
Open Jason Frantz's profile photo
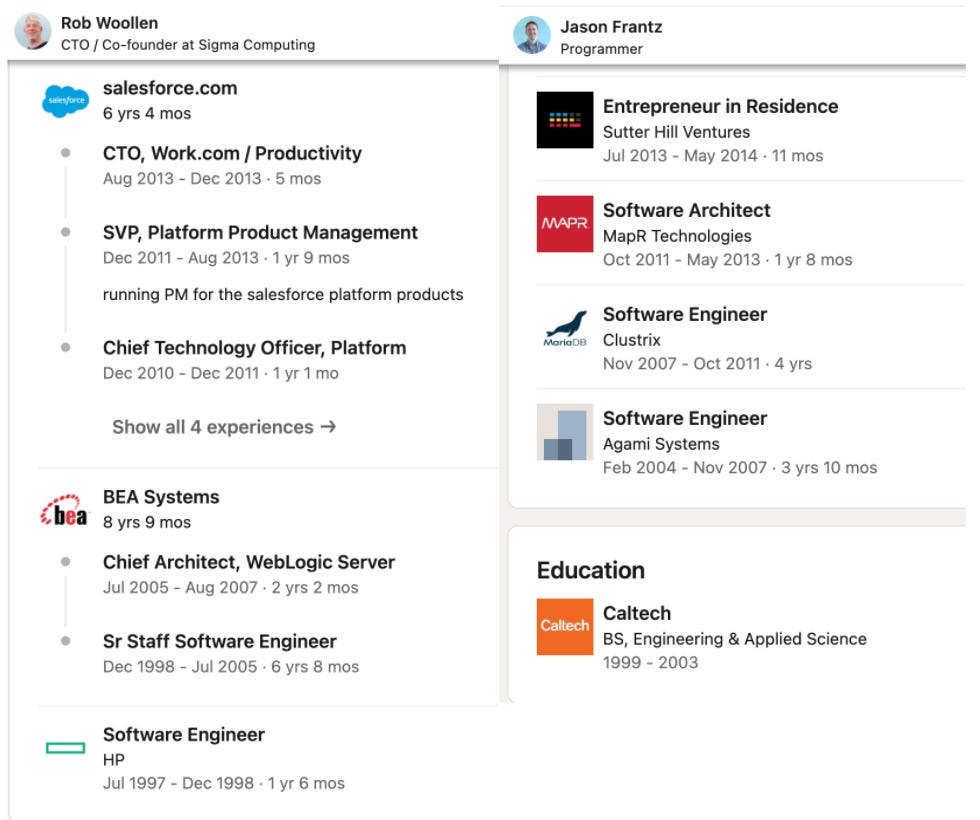pyautogui.click(x=531, y=35)
